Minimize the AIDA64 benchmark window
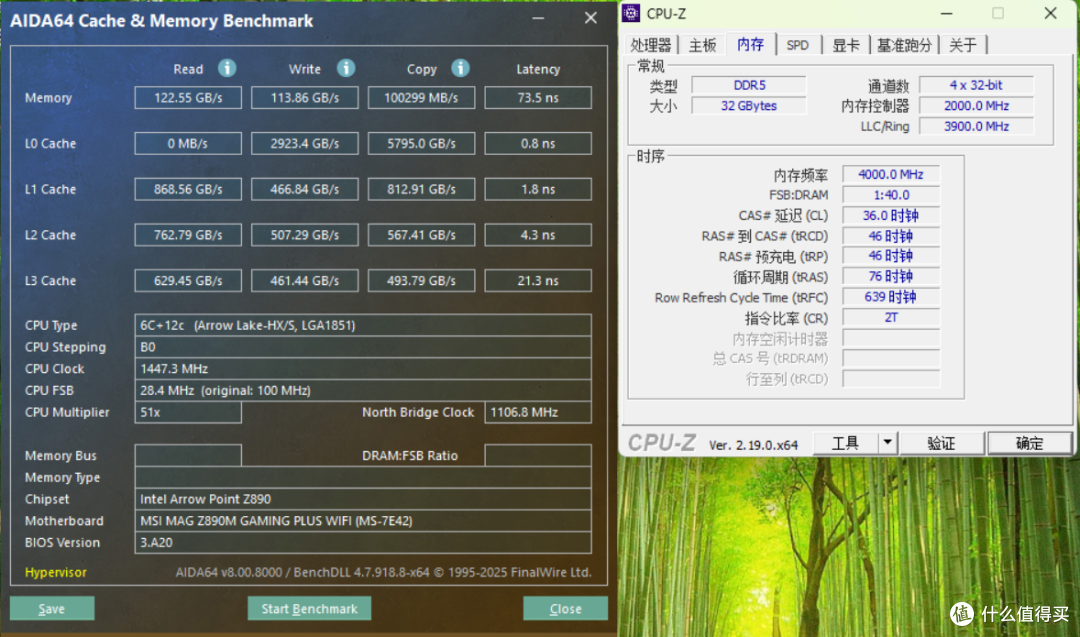The height and width of the screenshot is (637, 1080). point(539,19)
